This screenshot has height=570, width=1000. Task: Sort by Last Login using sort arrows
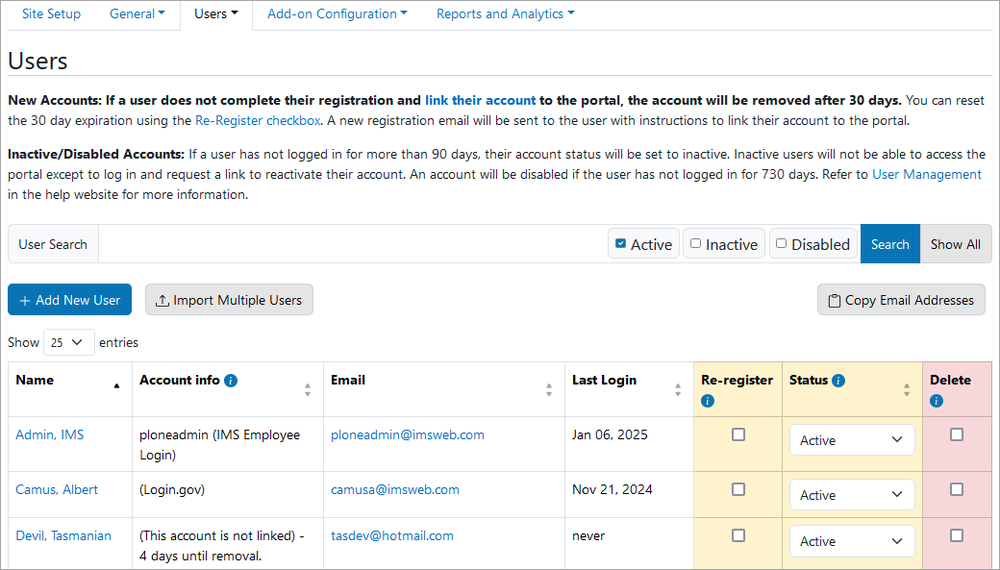678,390
